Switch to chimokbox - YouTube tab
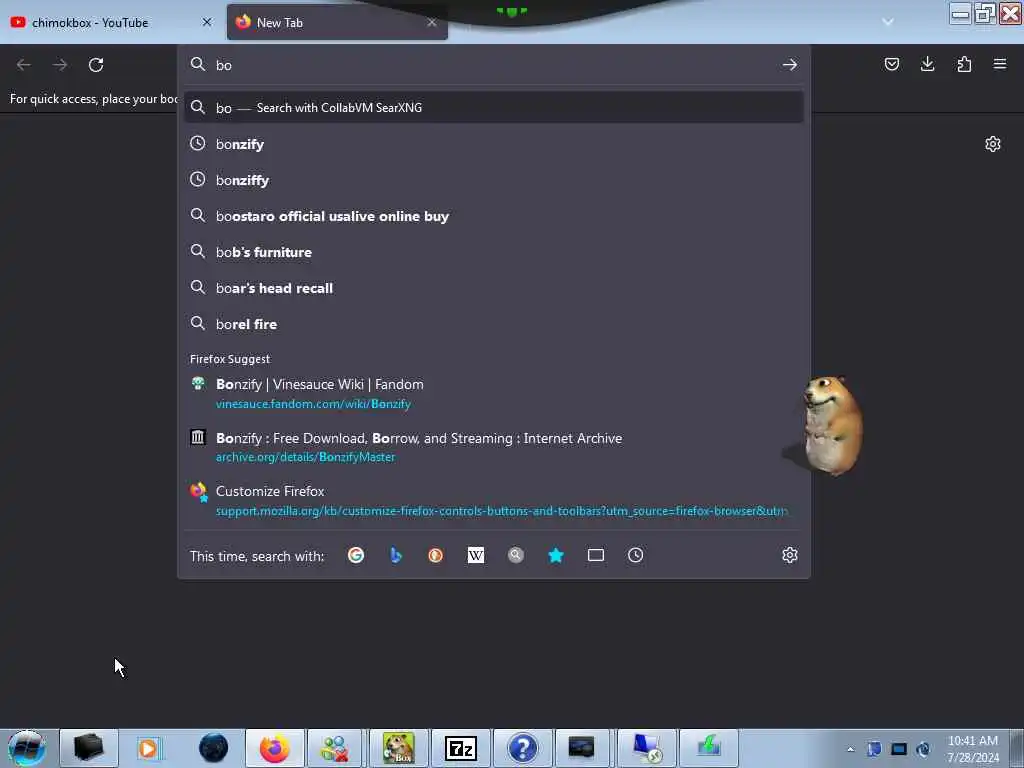The height and width of the screenshot is (768, 1024). [x=111, y=22]
